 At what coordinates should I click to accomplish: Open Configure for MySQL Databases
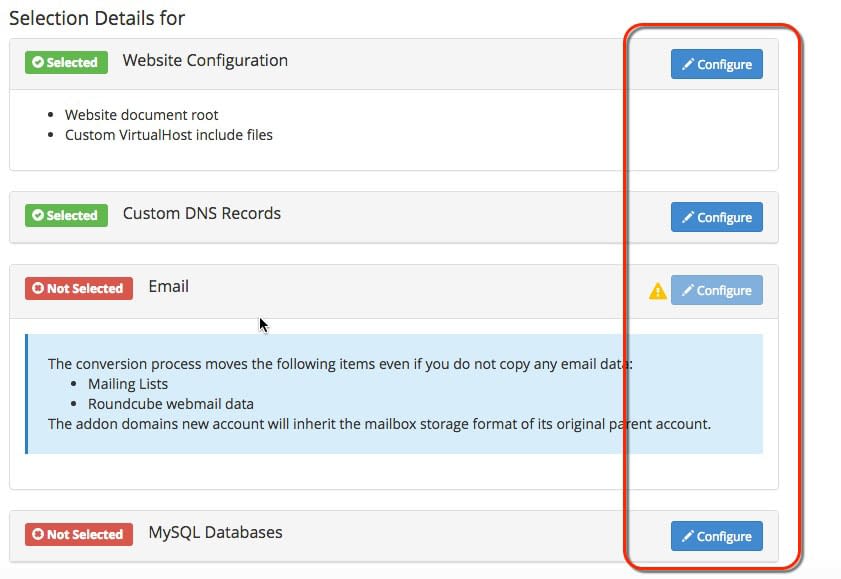pos(716,536)
